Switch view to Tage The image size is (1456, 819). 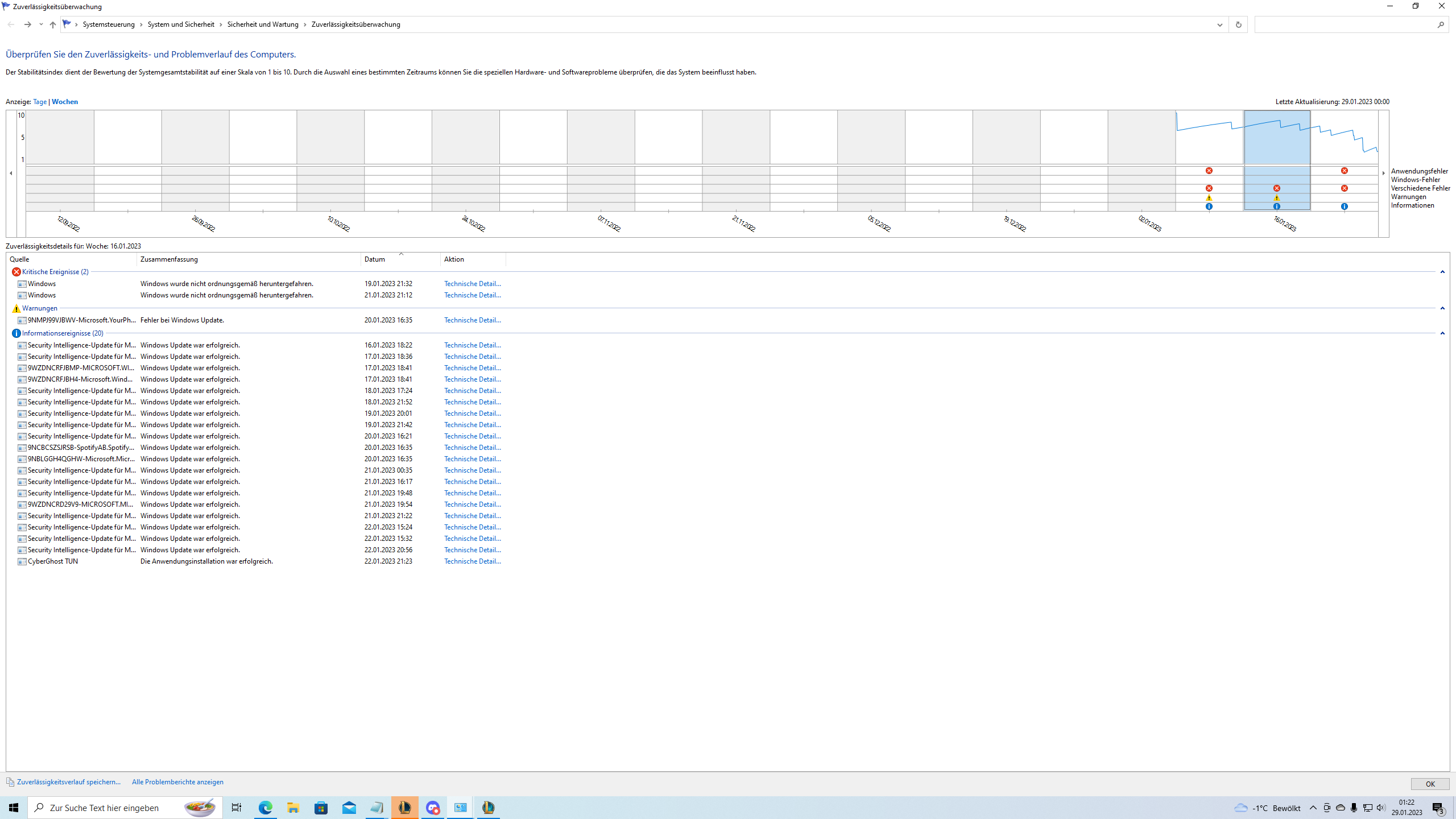[40, 102]
